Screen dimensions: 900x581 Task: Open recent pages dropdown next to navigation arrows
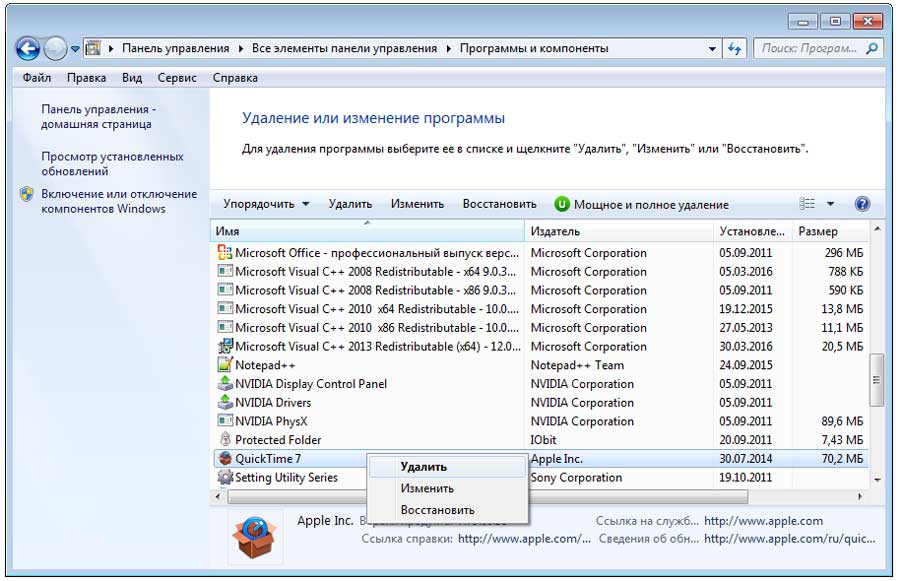point(75,49)
